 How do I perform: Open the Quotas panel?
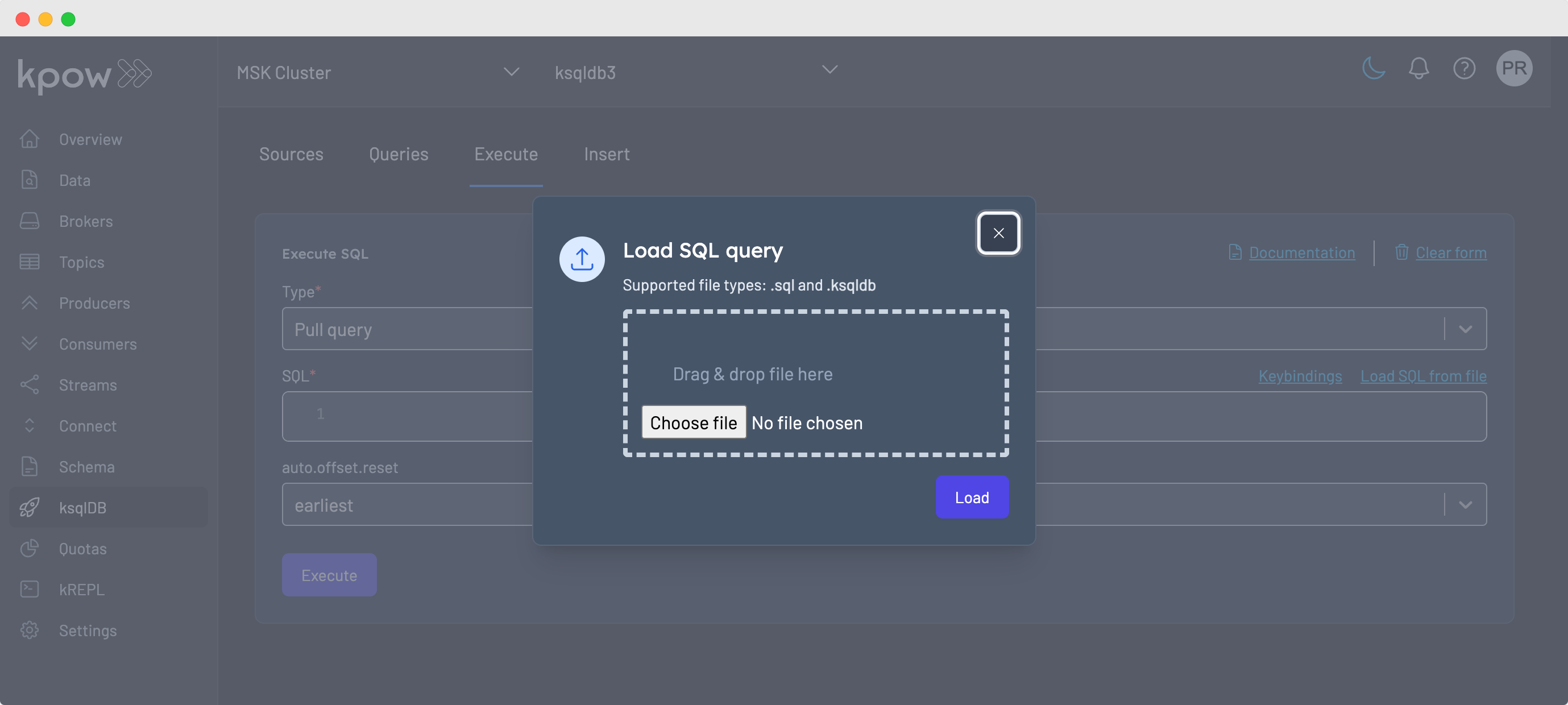pos(84,549)
